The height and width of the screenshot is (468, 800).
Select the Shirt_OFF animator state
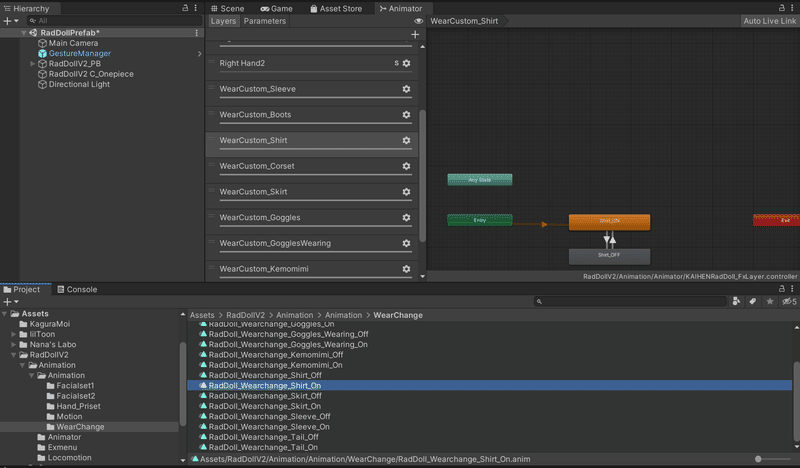(x=609, y=256)
